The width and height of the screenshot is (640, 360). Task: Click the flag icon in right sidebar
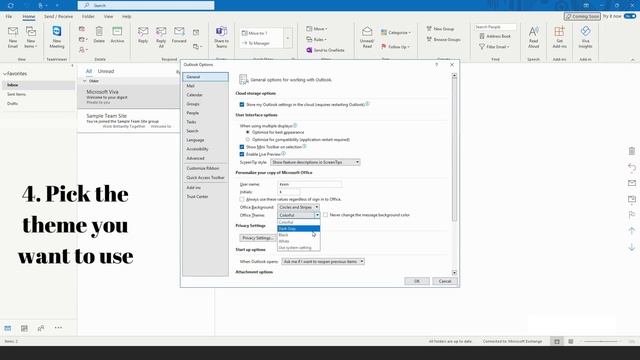point(632,215)
